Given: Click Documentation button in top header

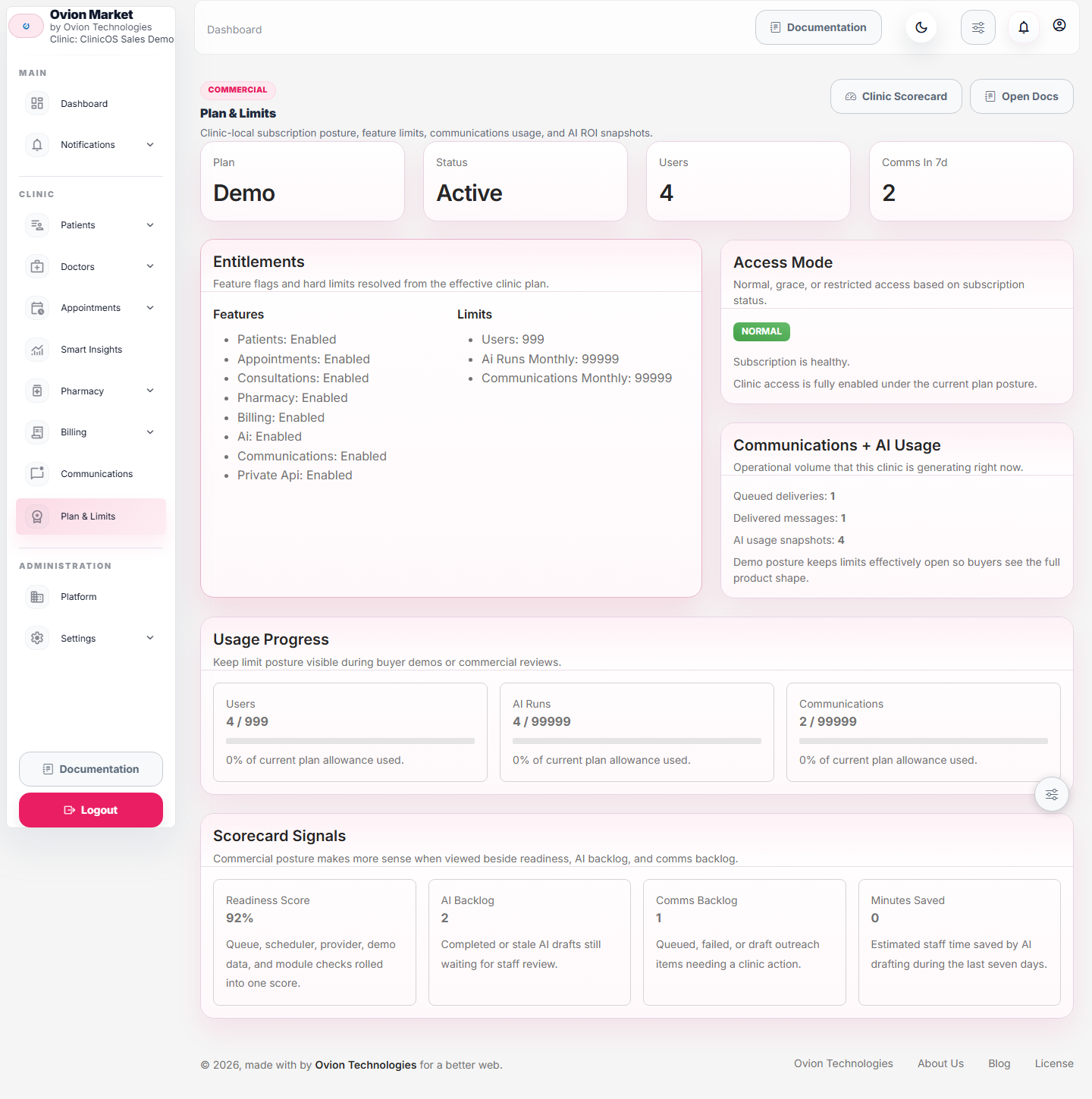Looking at the screenshot, I should click(x=818, y=27).
